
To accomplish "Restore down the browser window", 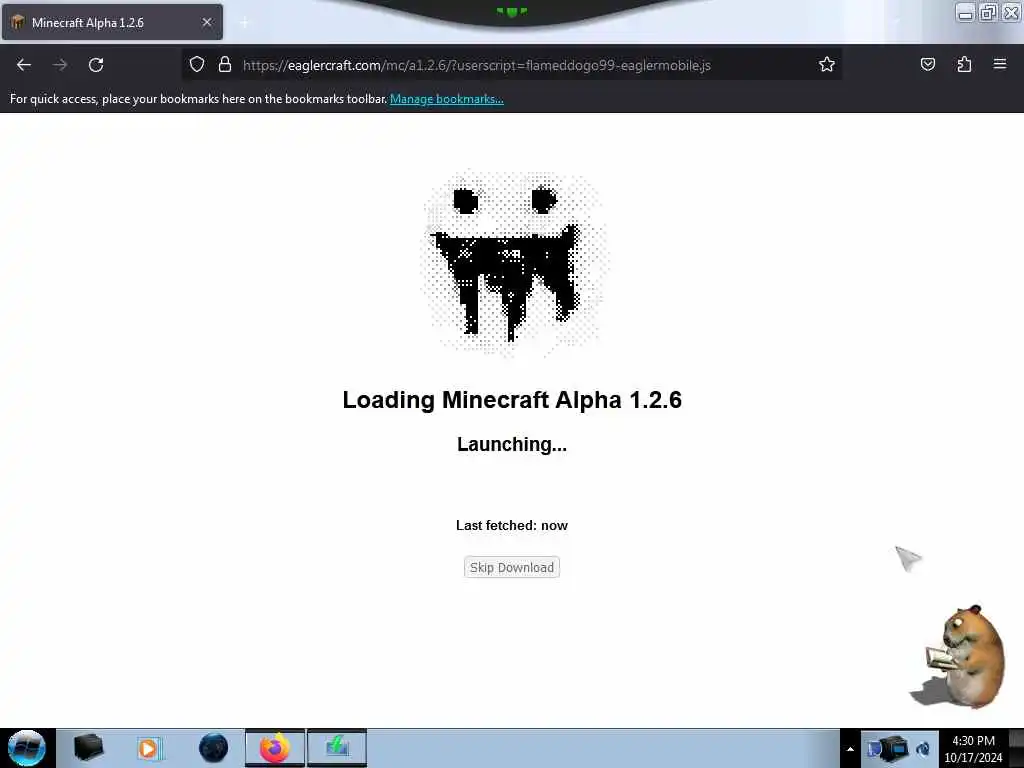I will [x=988, y=12].
